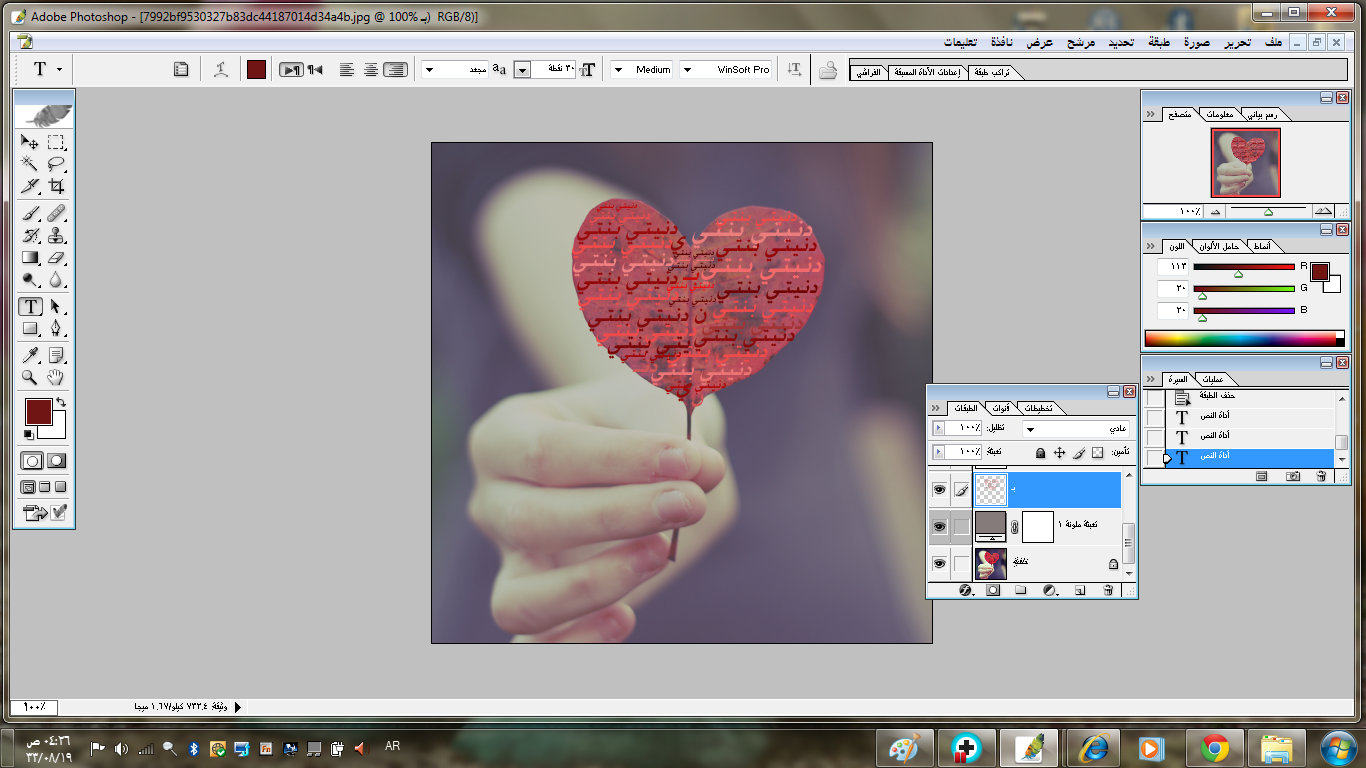
Task: Pick the Clone Stamp tool
Action: click(57, 236)
